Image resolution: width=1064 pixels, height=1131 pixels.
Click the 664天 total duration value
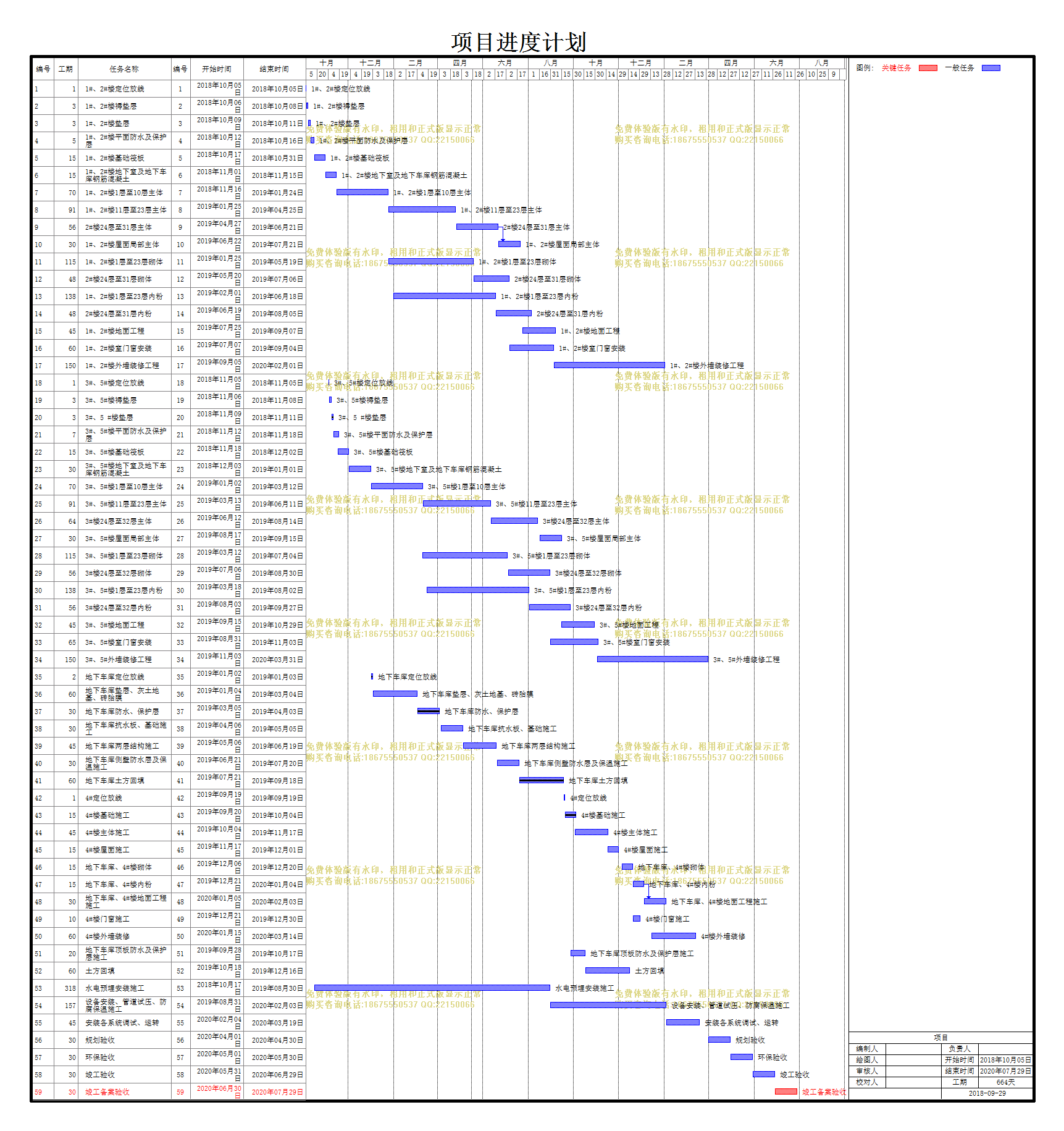click(1005, 1082)
